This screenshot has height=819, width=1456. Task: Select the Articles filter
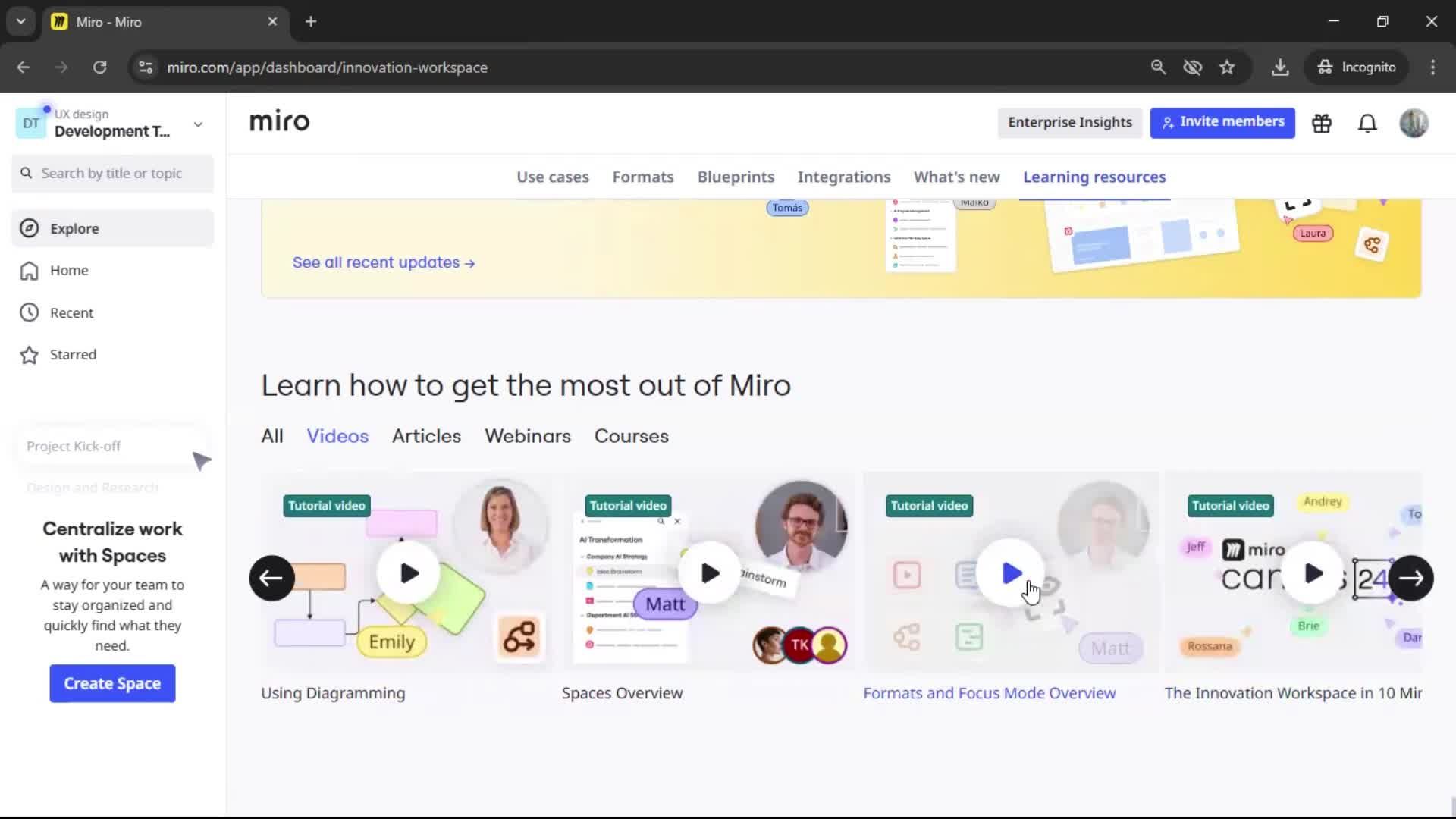[426, 436]
